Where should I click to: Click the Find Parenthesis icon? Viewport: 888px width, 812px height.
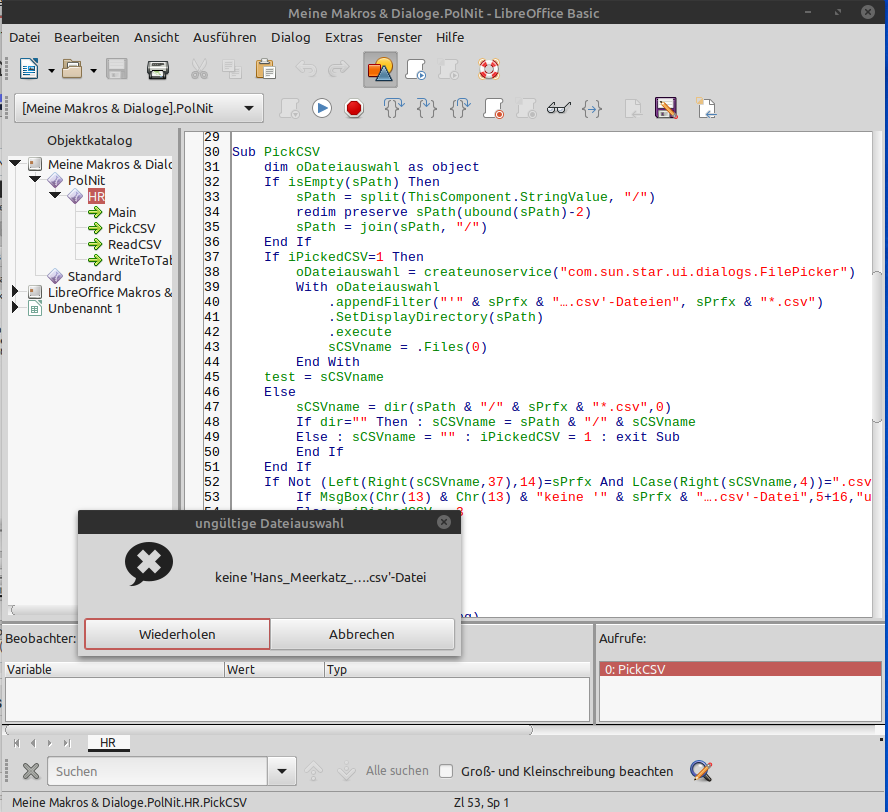tap(592, 108)
